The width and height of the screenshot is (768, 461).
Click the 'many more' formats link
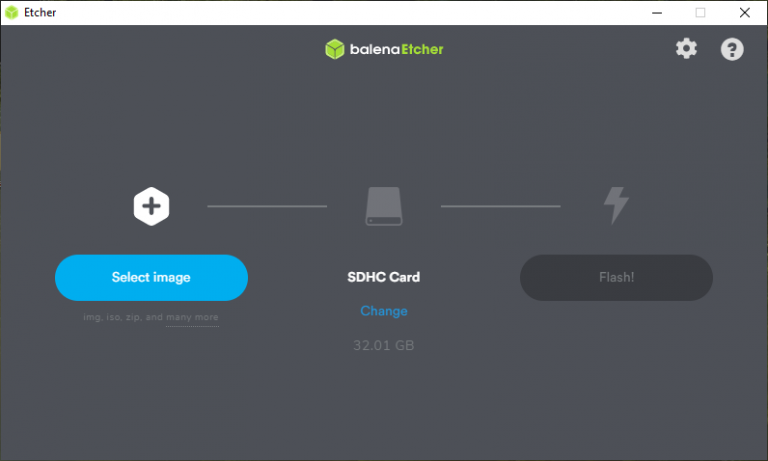point(192,317)
